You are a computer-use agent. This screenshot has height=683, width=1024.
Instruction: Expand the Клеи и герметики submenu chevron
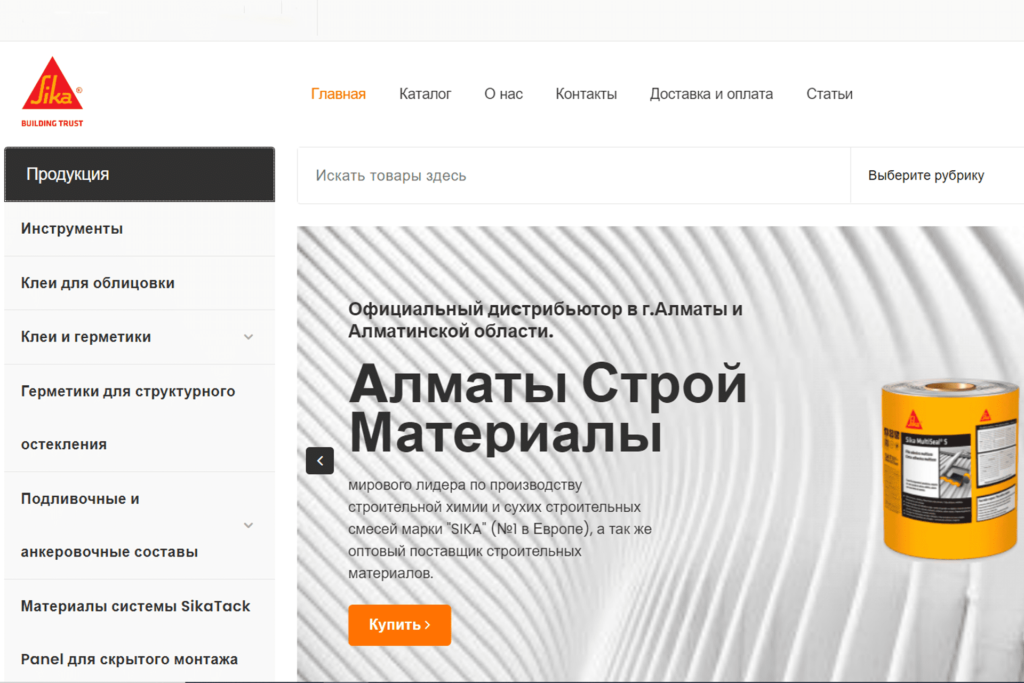click(x=248, y=337)
